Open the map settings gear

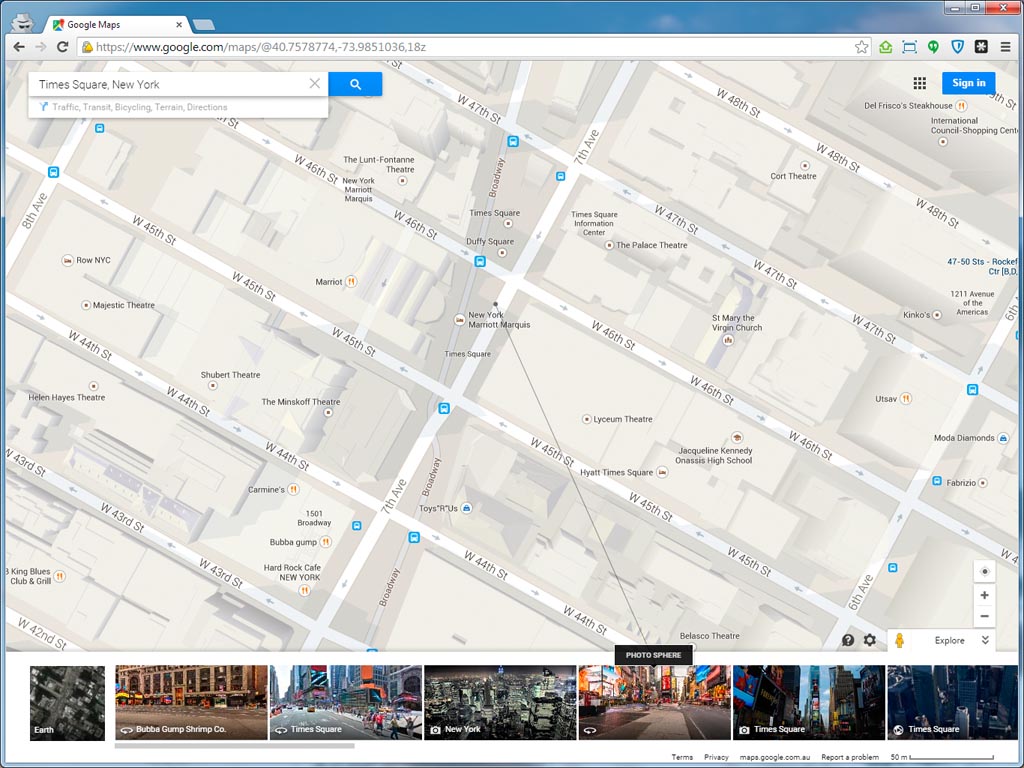coord(869,641)
